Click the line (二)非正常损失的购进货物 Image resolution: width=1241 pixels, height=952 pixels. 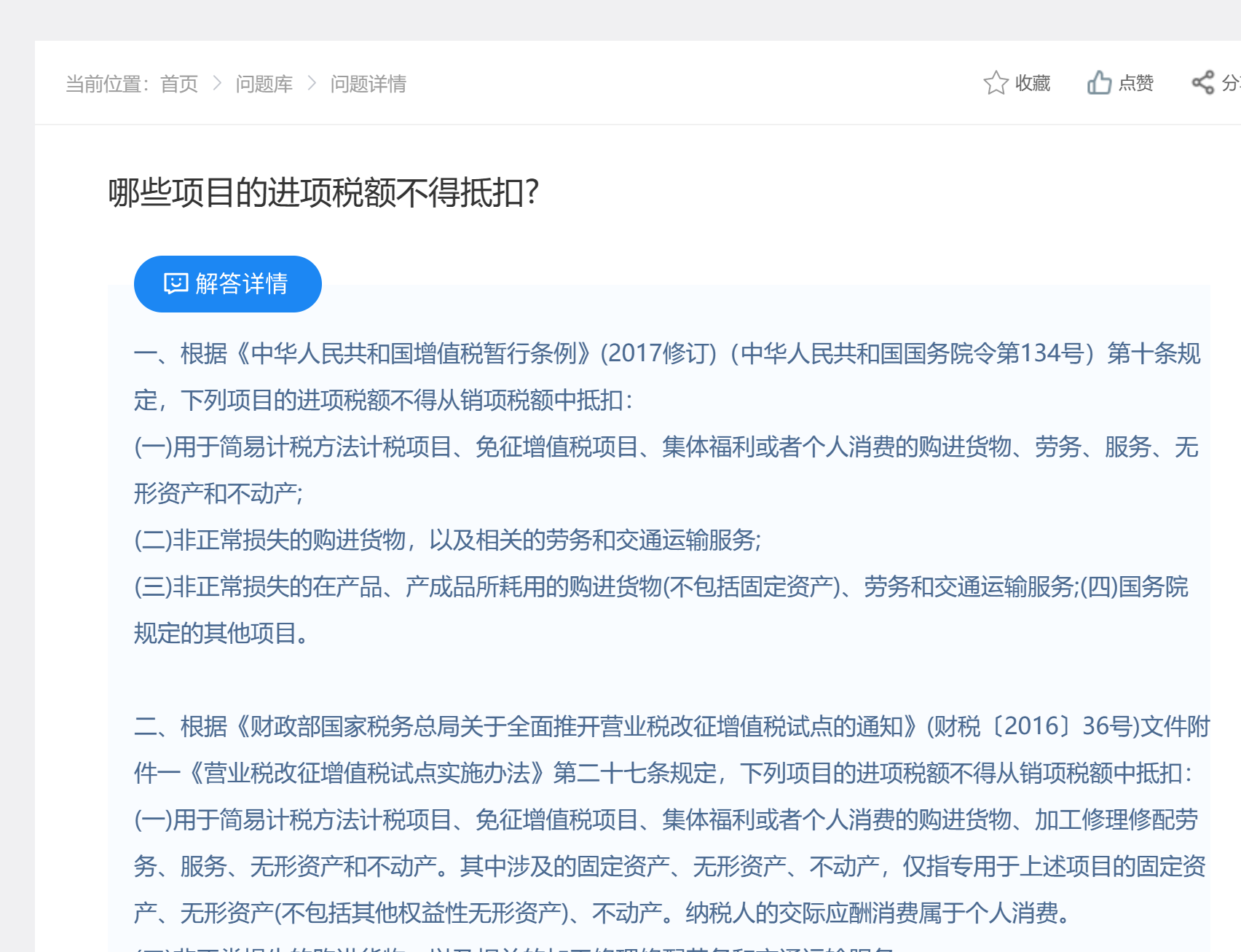point(447,540)
